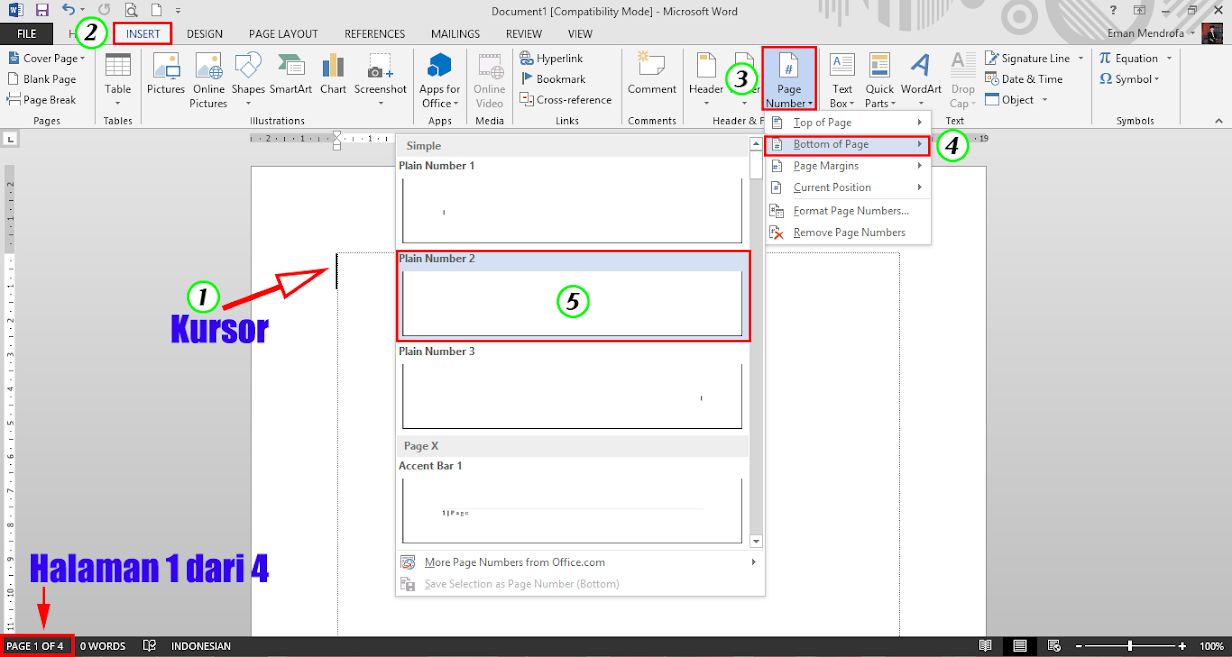Click gallery scrollbar down arrow
Image resolution: width=1232 pixels, height=657 pixels.
[756, 541]
